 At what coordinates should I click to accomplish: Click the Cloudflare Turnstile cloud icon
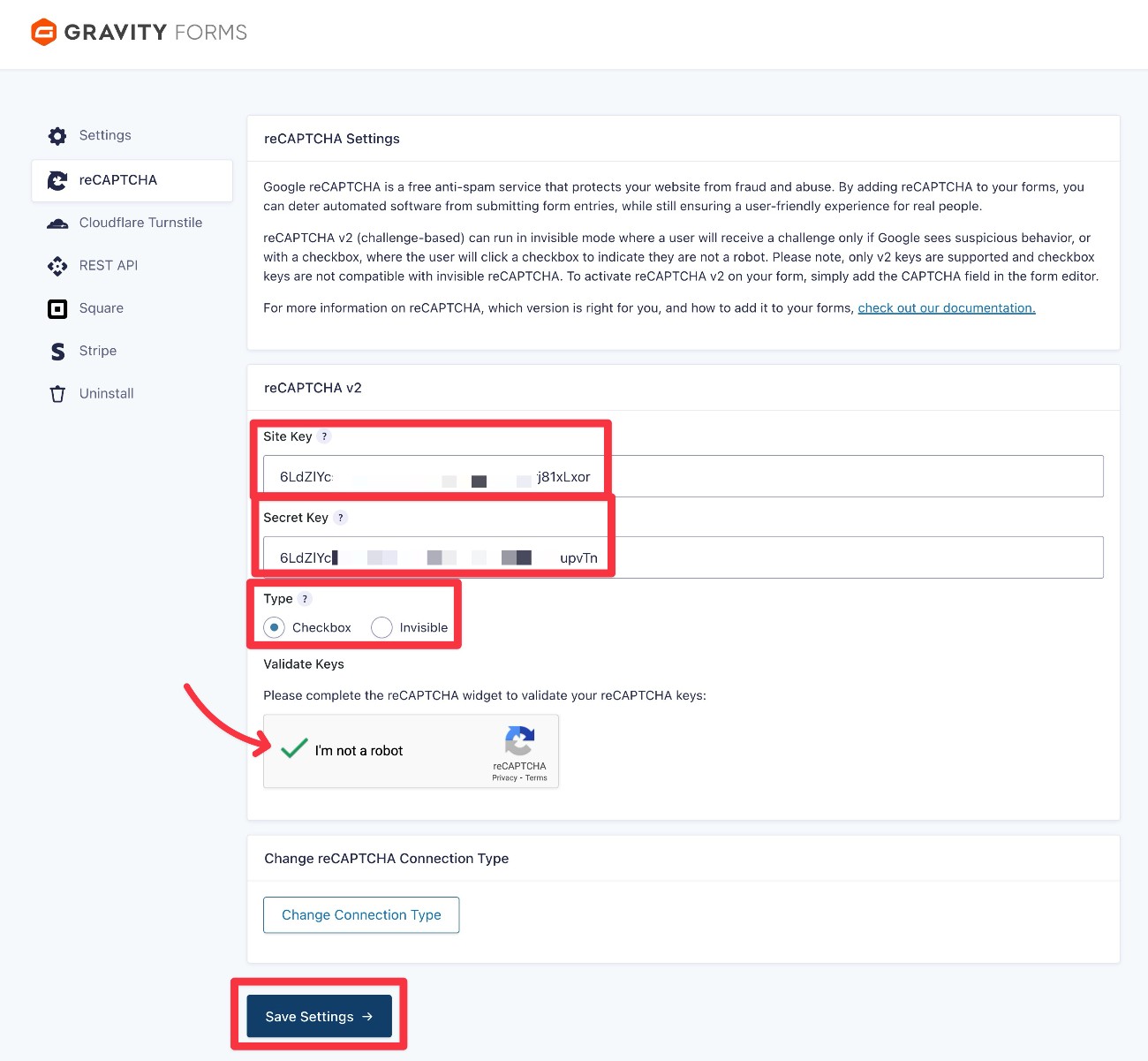[57, 224]
